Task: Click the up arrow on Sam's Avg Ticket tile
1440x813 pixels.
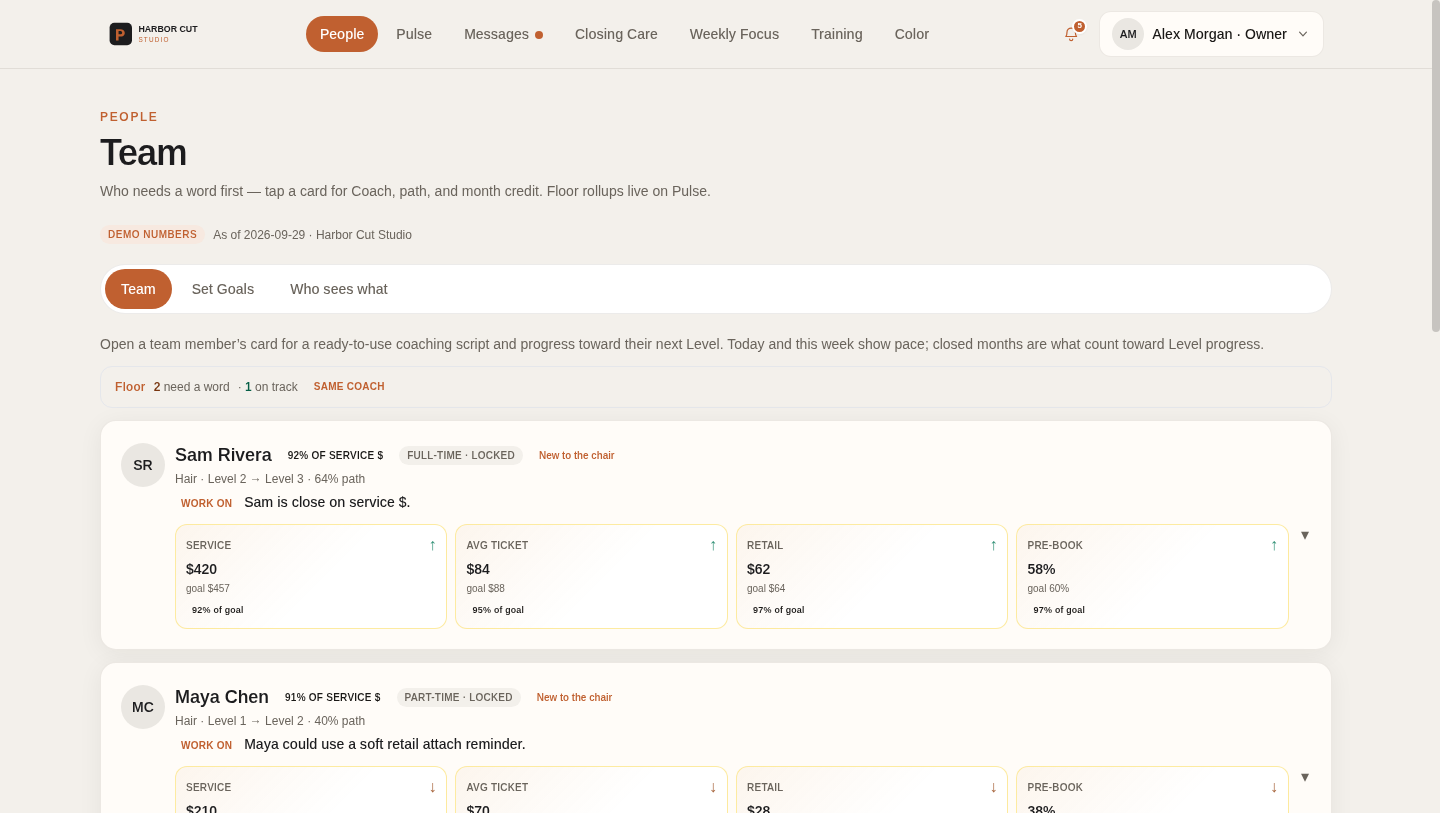Action: pyautogui.click(x=713, y=545)
